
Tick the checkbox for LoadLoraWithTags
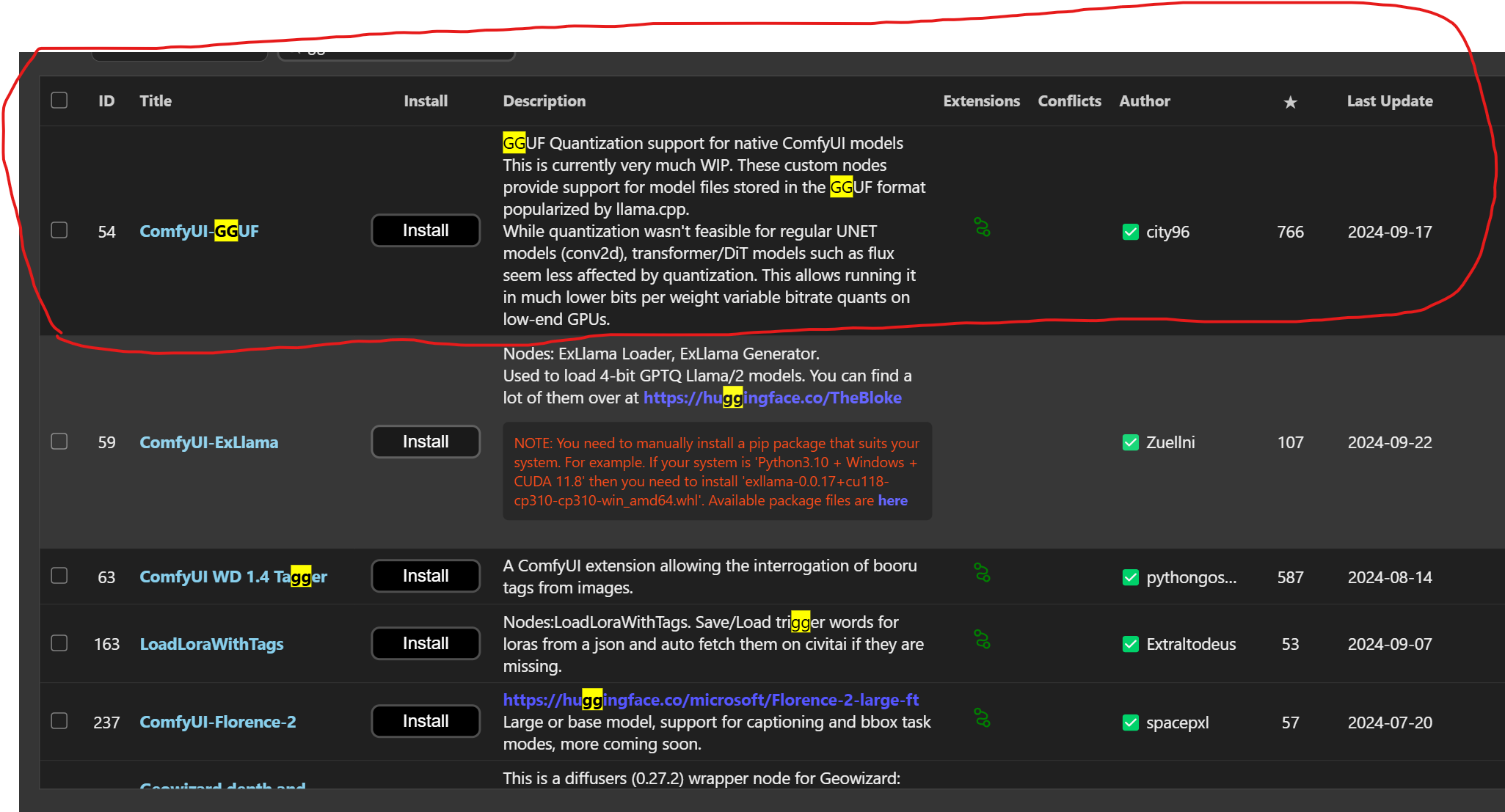59,643
